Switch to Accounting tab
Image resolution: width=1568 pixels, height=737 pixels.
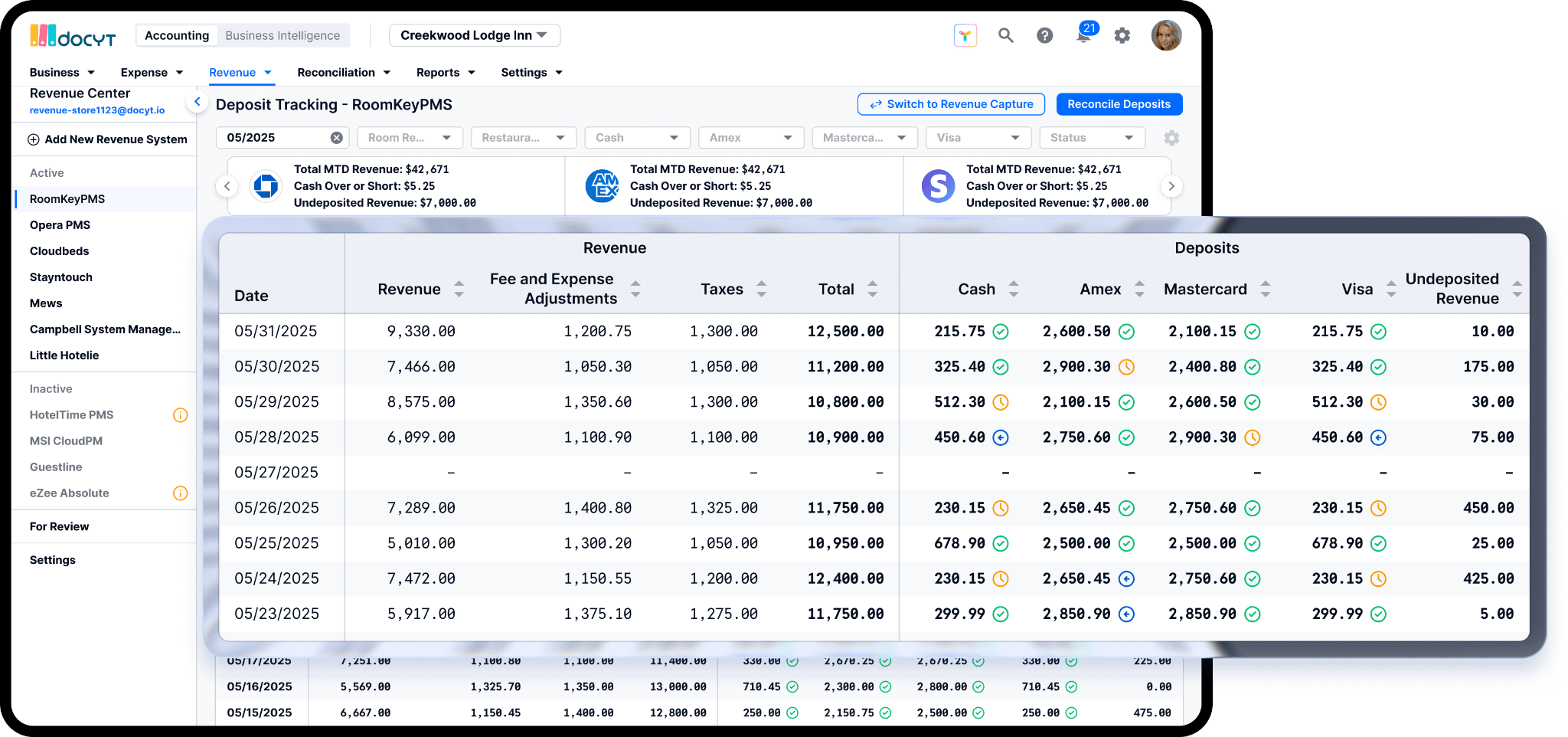(x=177, y=35)
